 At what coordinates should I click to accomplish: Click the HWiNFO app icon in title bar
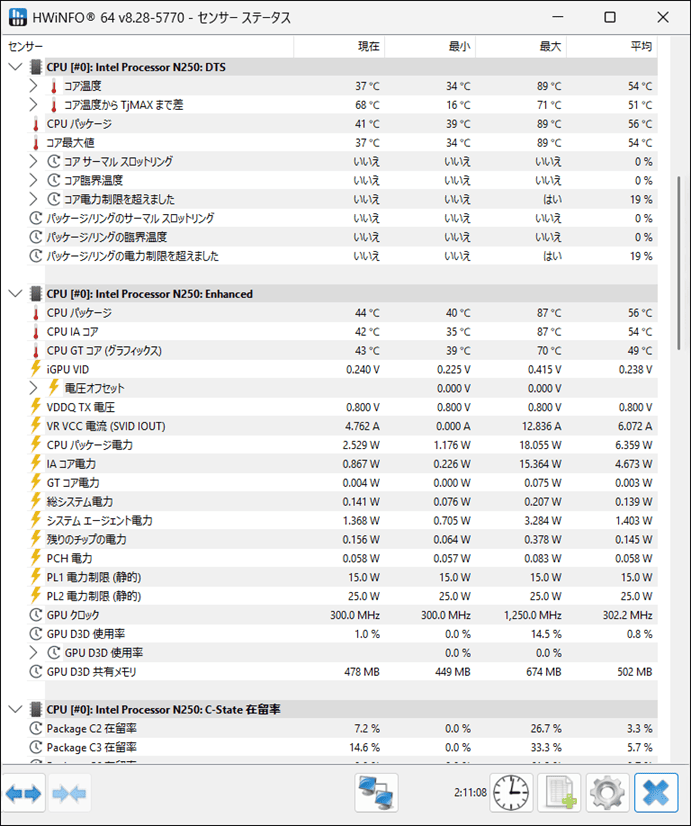click(x=17, y=17)
